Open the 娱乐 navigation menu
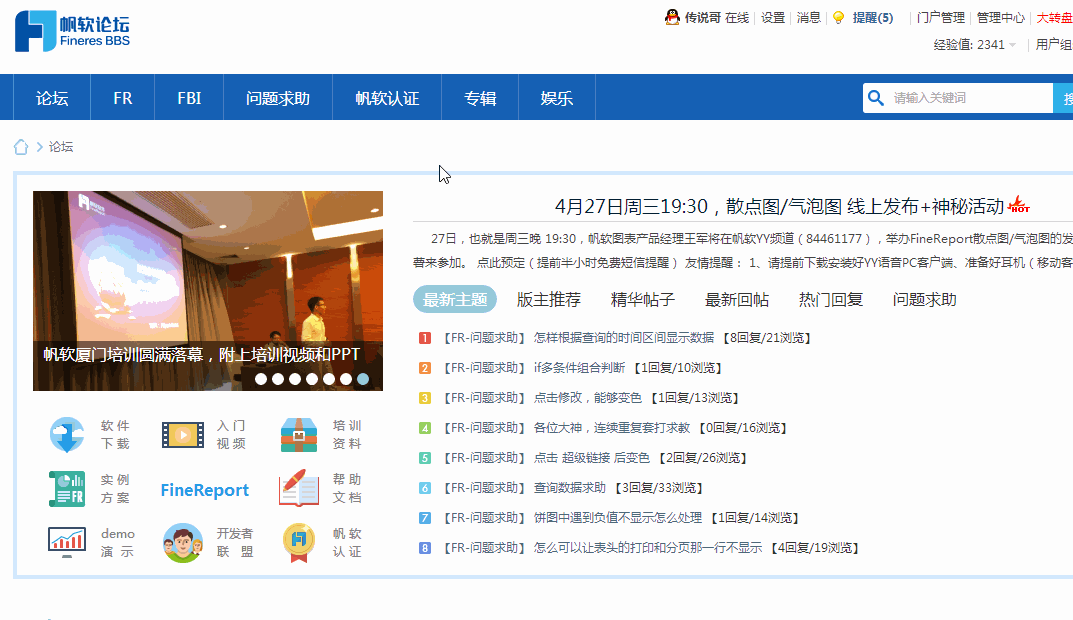This screenshot has width=1073, height=620. click(557, 98)
